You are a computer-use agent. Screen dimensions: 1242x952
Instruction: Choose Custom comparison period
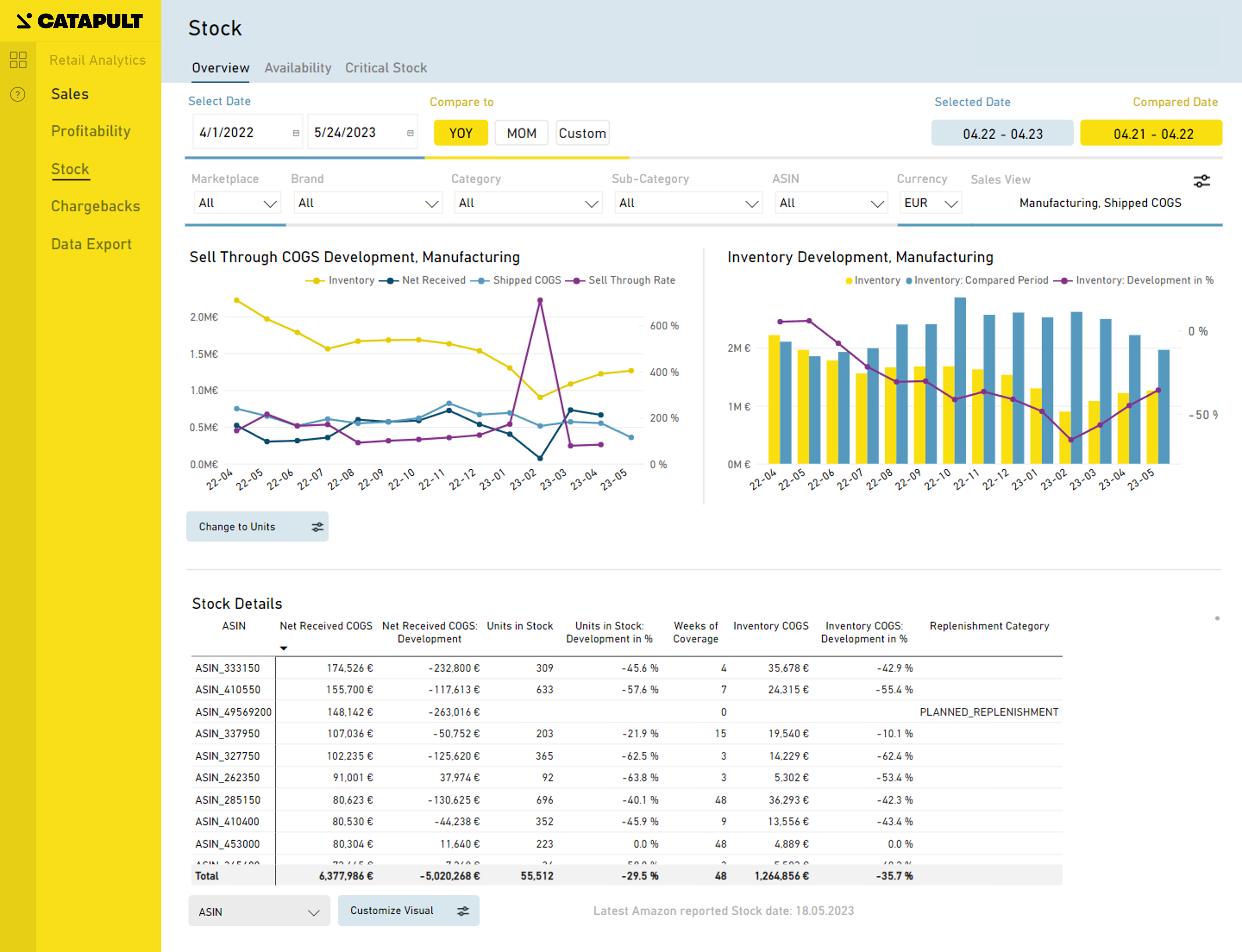click(582, 133)
